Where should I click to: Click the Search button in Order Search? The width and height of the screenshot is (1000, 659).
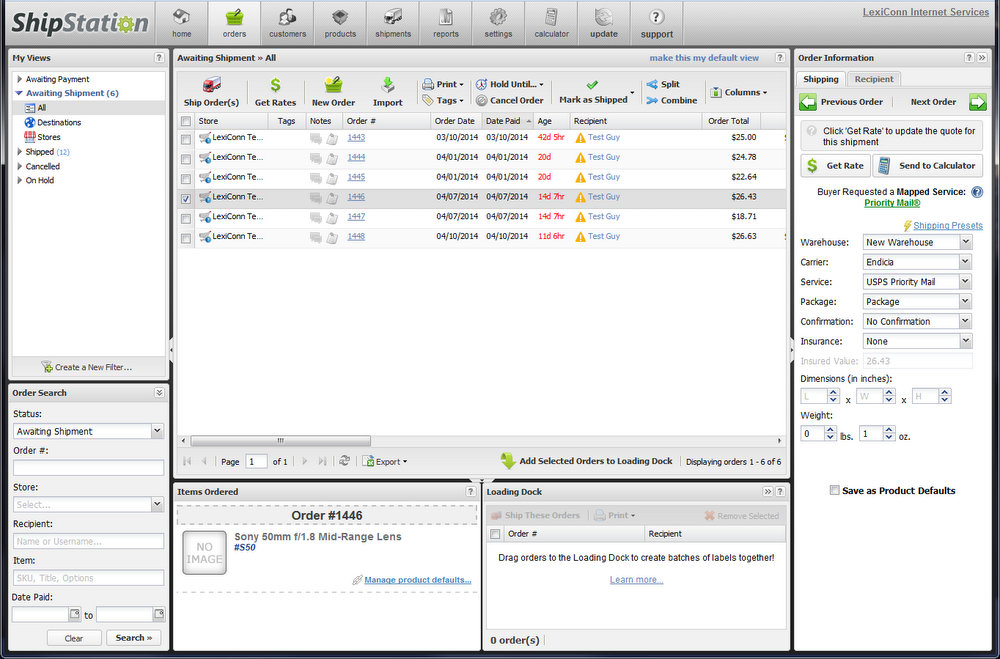(x=134, y=637)
